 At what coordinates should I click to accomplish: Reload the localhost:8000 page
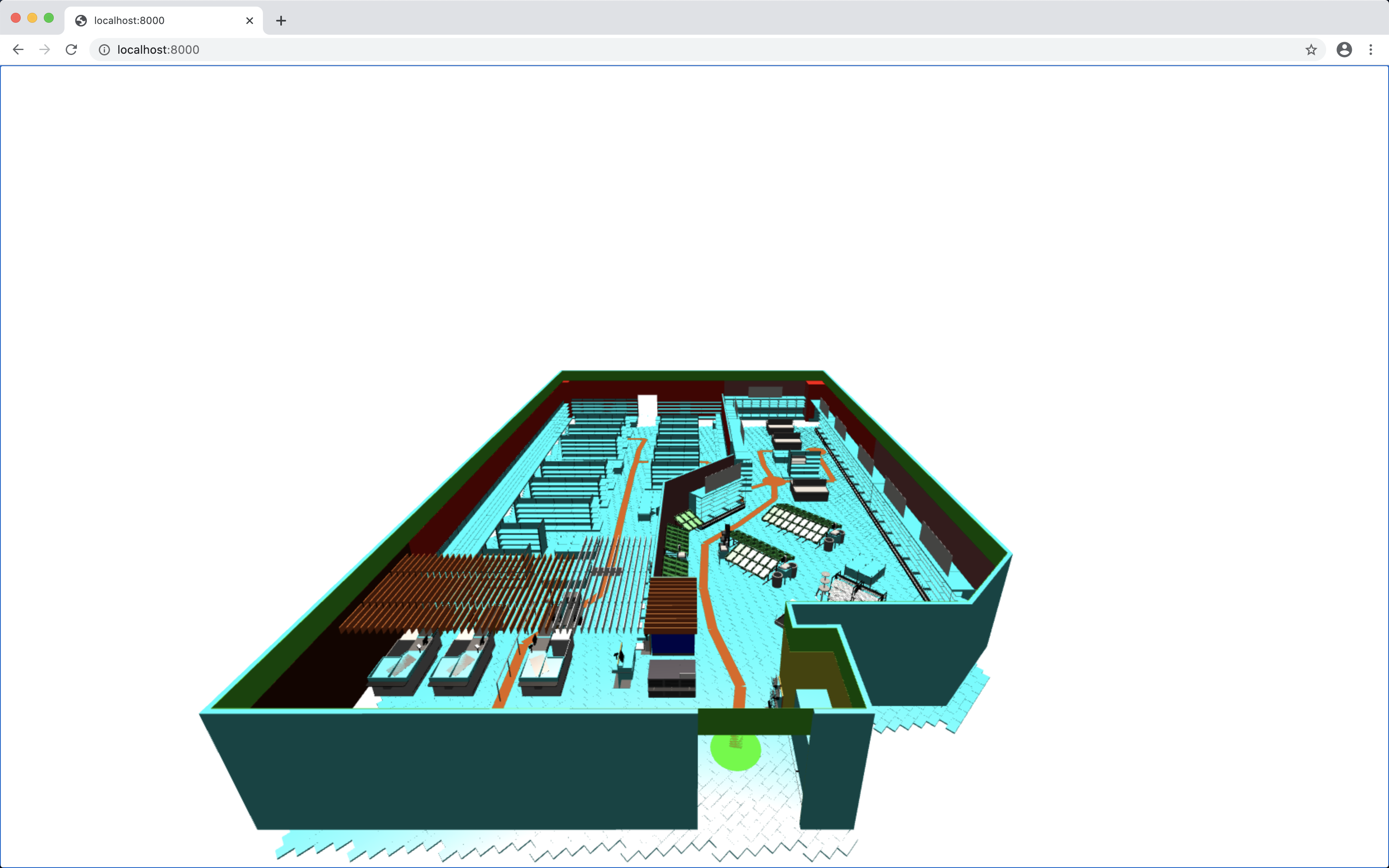[x=71, y=50]
